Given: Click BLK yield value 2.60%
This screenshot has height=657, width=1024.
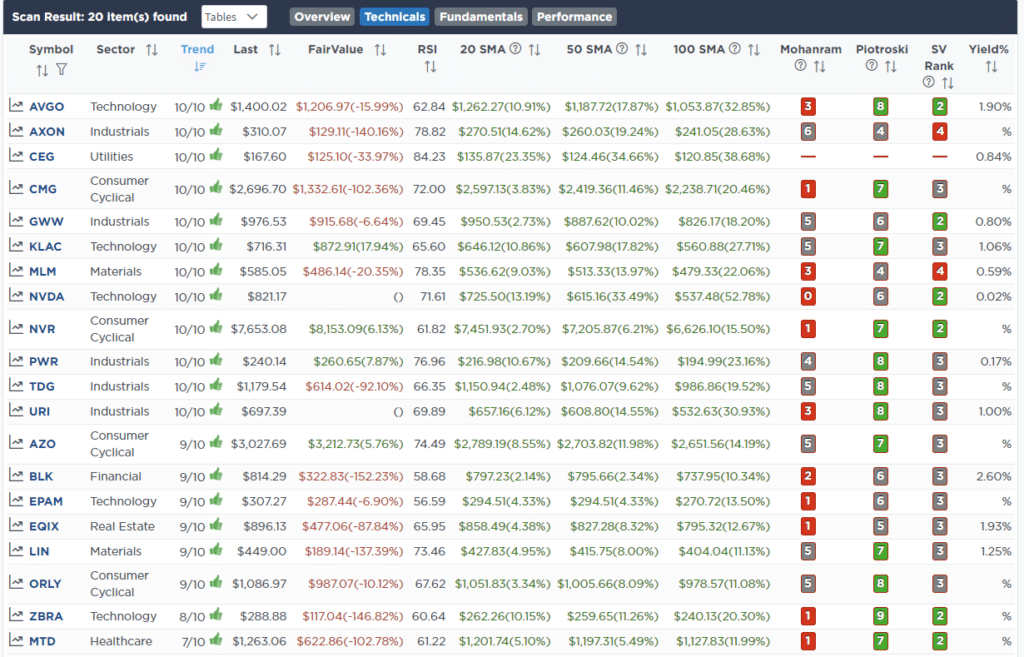Looking at the screenshot, I should 993,476.
